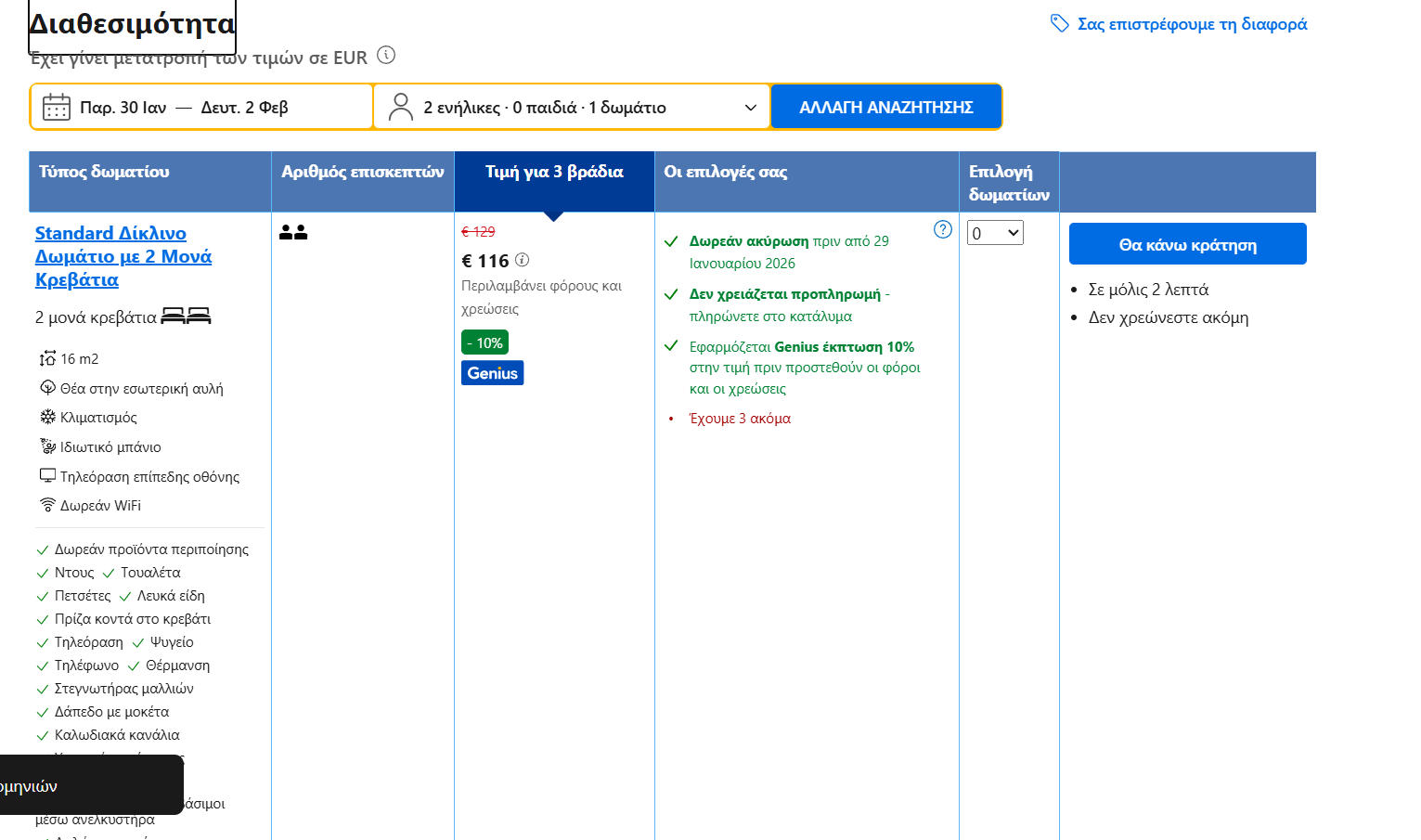Click the Τύπος δωματίου column header
The width and height of the screenshot is (1421, 840).
pos(104,172)
